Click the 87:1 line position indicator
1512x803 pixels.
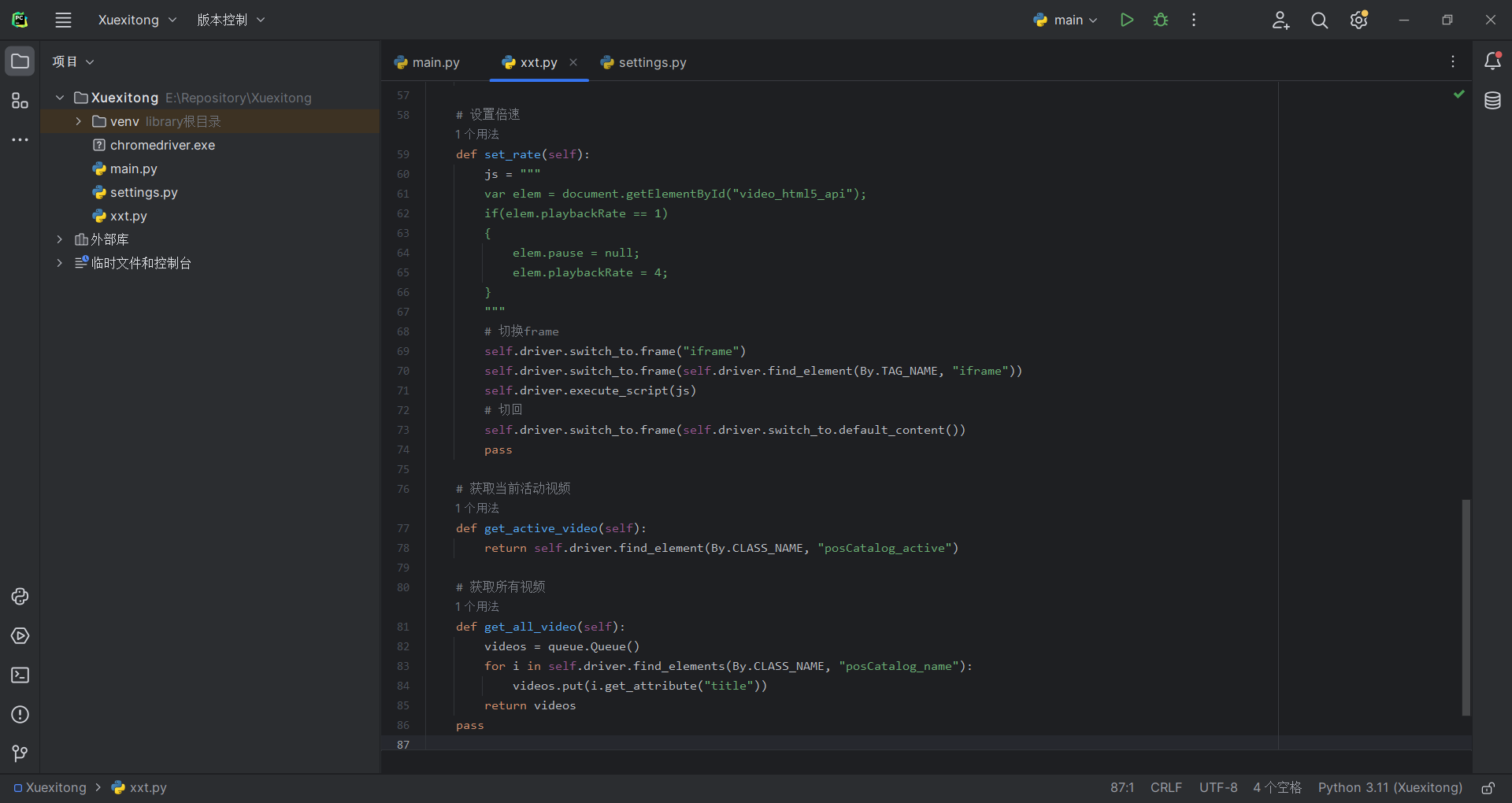point(1122,787)
